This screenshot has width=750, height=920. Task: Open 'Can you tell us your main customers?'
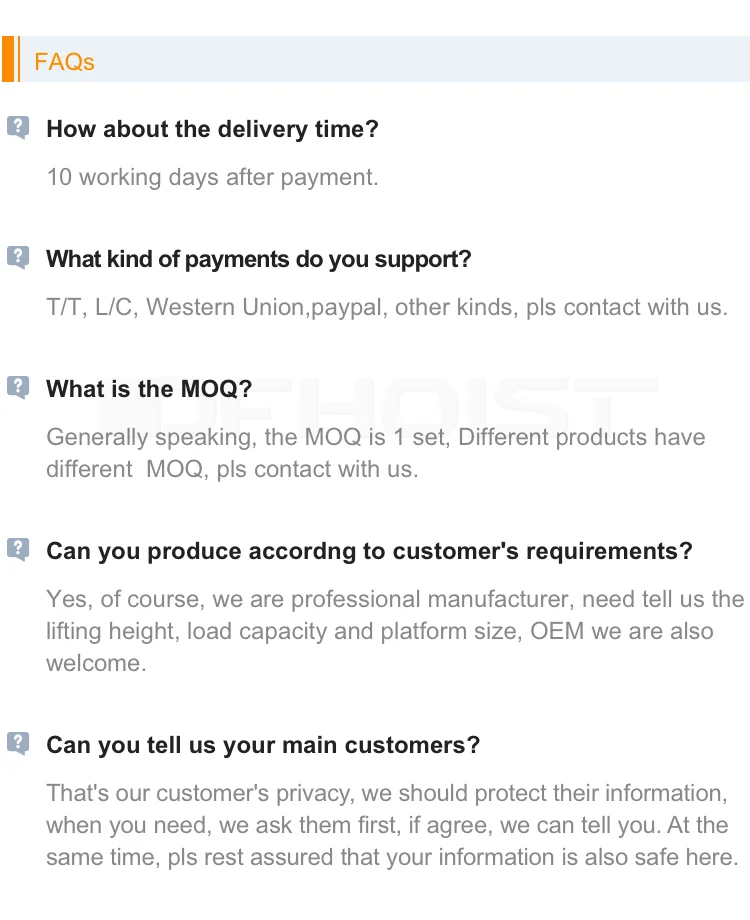point(263,745)
